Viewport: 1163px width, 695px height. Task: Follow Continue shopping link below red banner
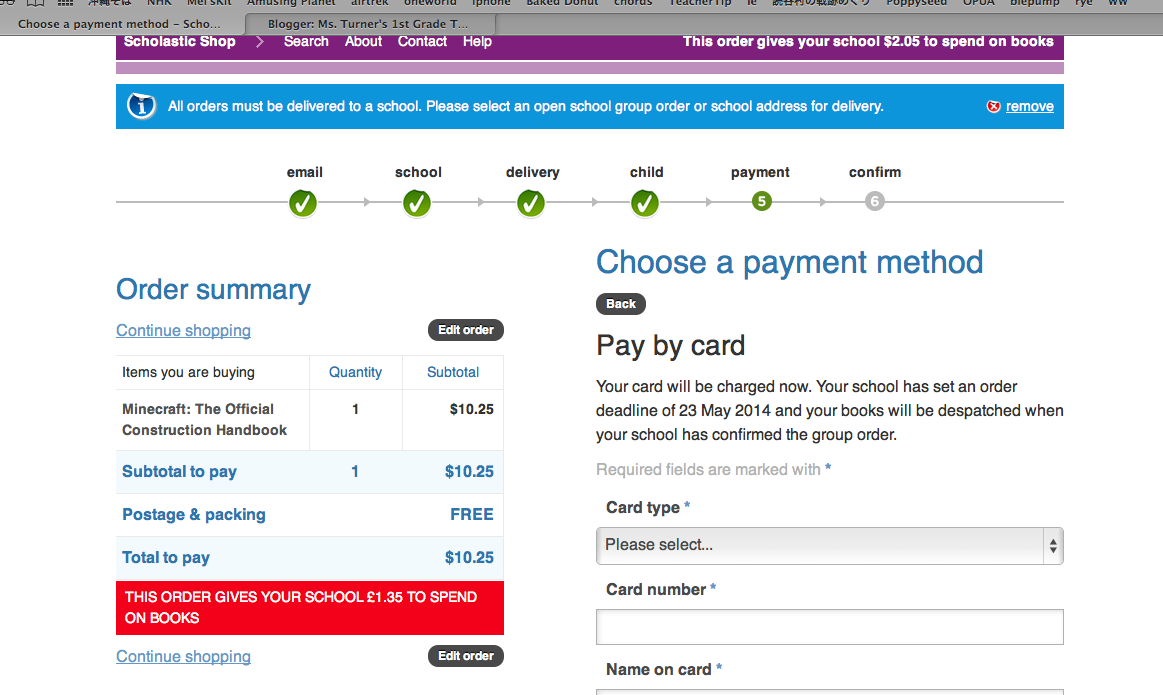[183, 656]
